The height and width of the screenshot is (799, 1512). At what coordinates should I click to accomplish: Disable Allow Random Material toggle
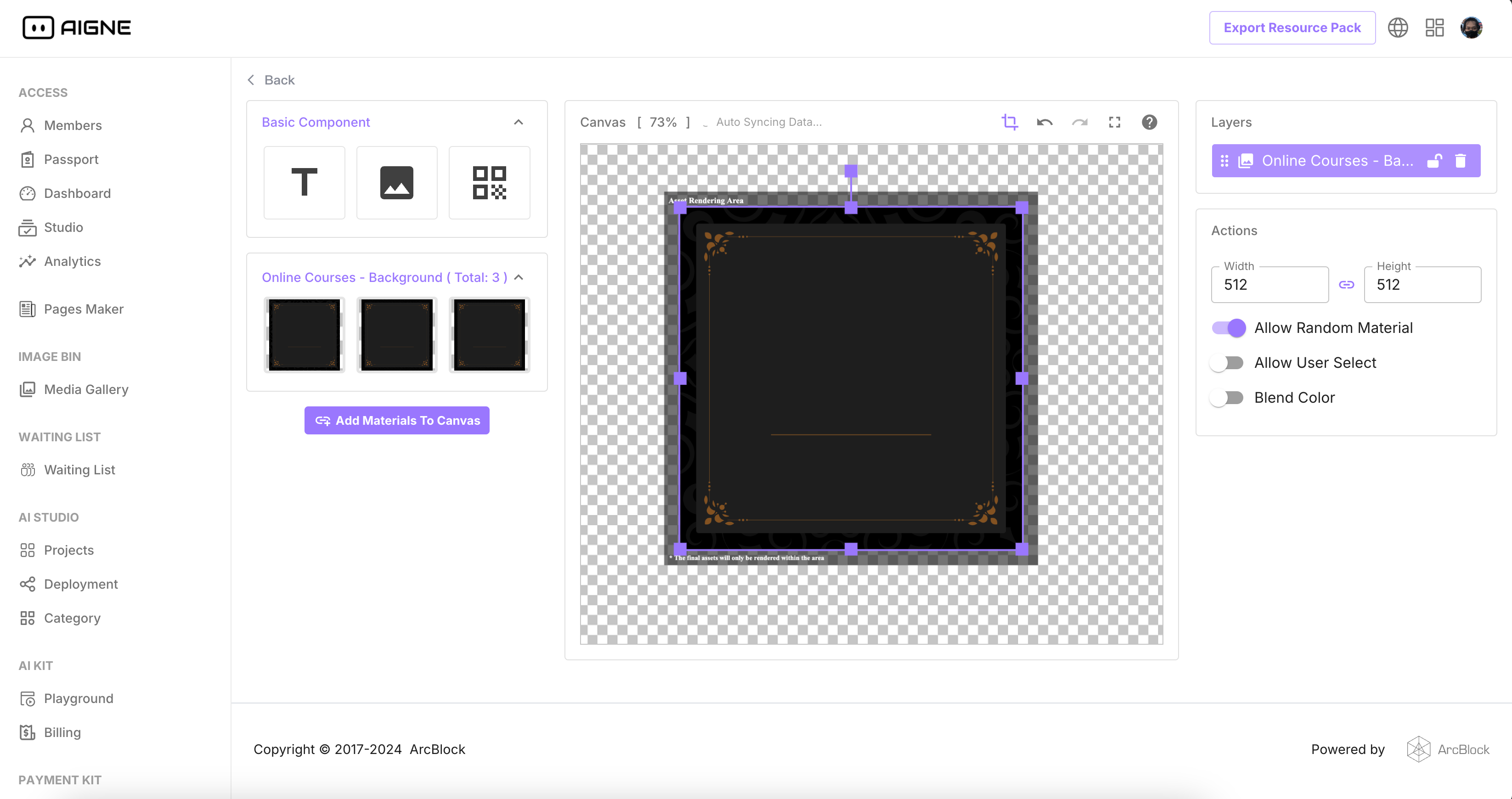1229,328
